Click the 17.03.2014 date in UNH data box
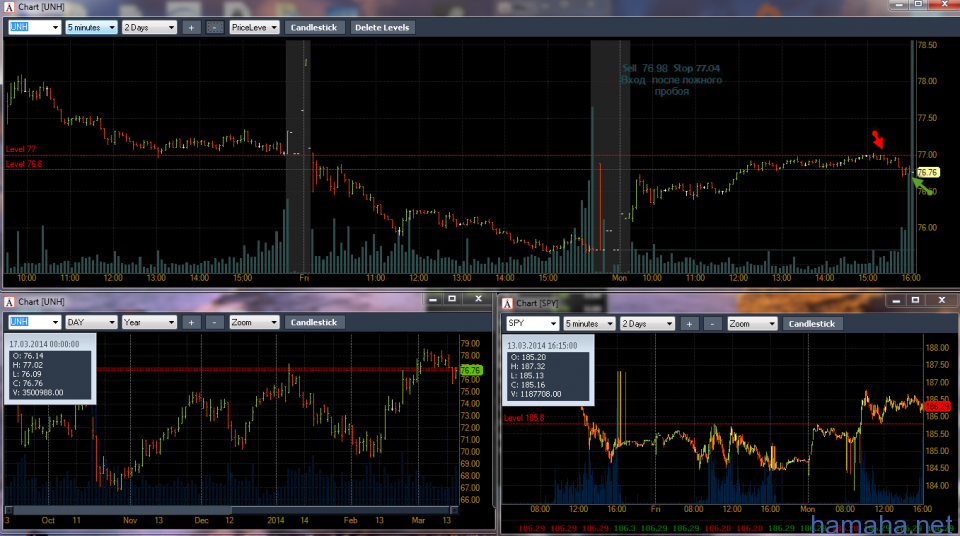Viewport: 960px width, 536px height. [x=43, y=344]
